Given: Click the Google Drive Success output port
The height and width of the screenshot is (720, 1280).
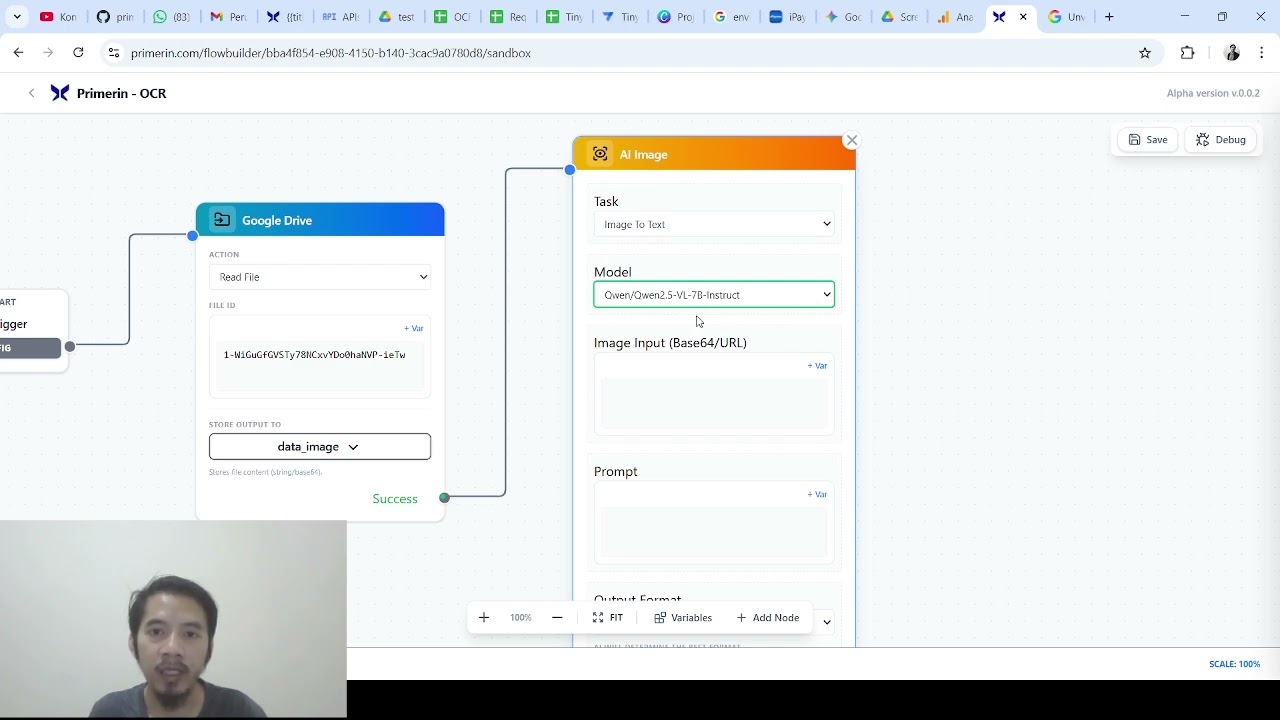Looking at the screenshot, I should pos(444,497).
